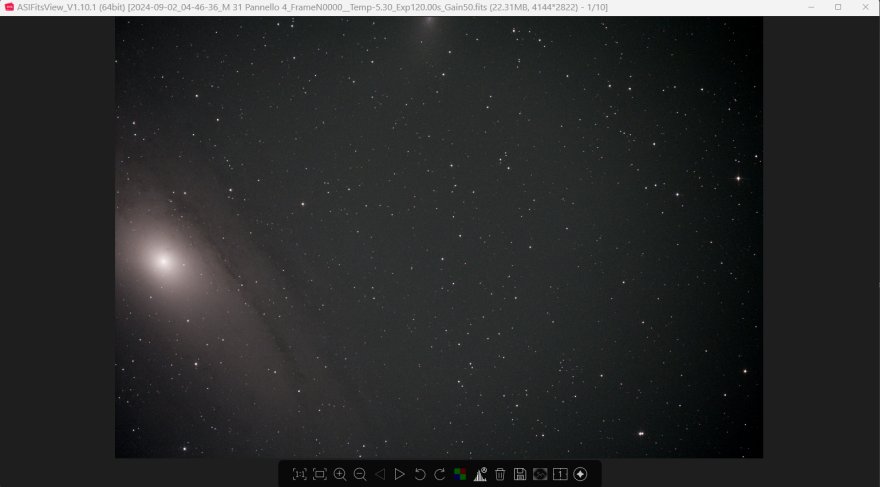This screenshot has height=487, width=880.
Task: Click the bright Andromeda galaxy core
Action: click(161, 261)
